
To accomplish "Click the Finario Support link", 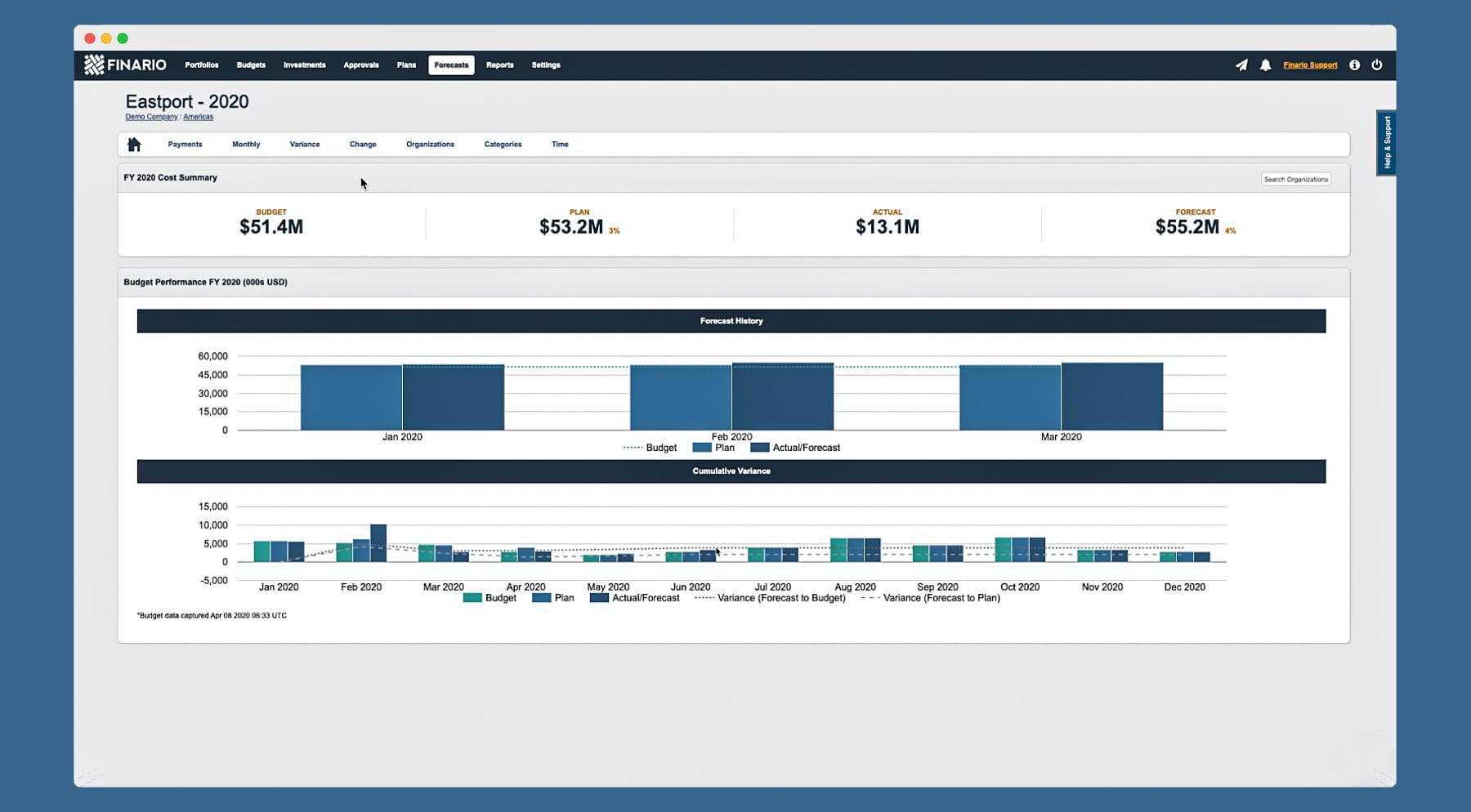I will coord(1310,65).
